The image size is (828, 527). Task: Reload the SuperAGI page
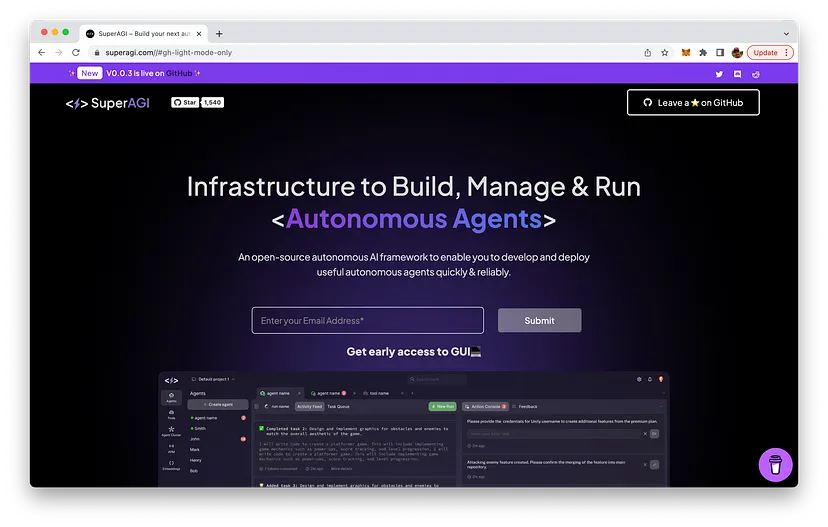pos(76,52)
